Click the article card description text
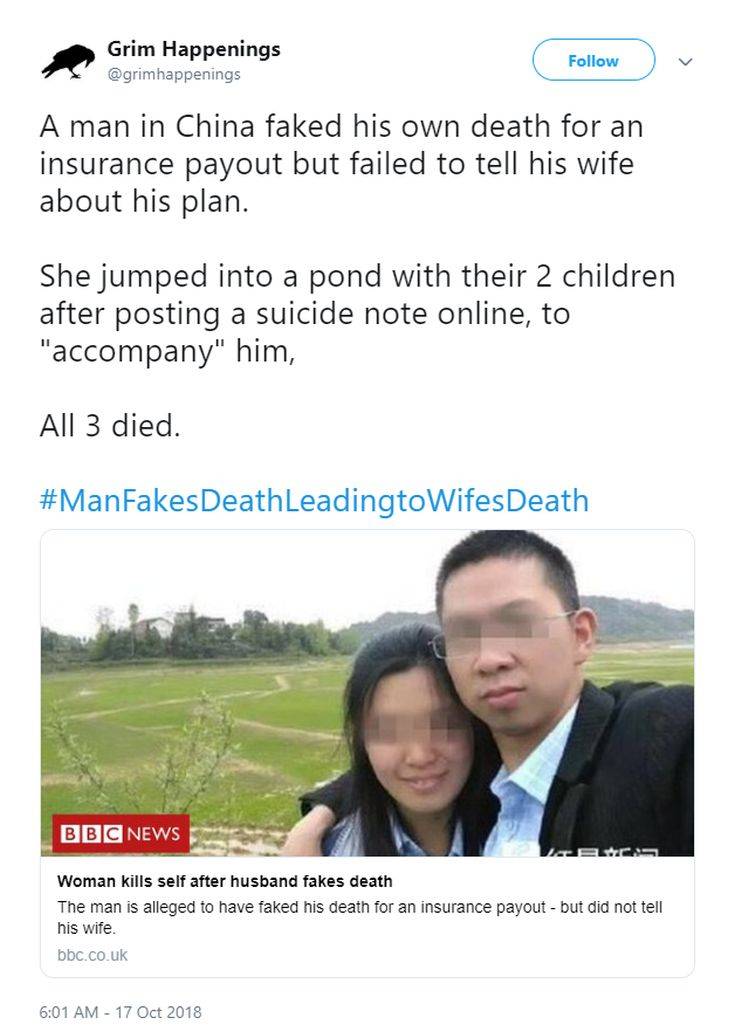The image size is (735, 1032). [x=359, y=917]
